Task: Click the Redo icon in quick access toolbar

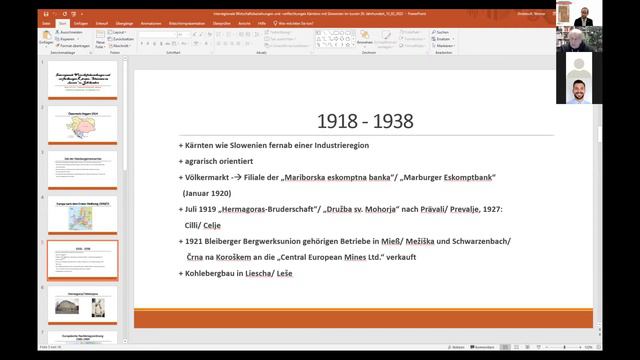Action: point(64,14)
